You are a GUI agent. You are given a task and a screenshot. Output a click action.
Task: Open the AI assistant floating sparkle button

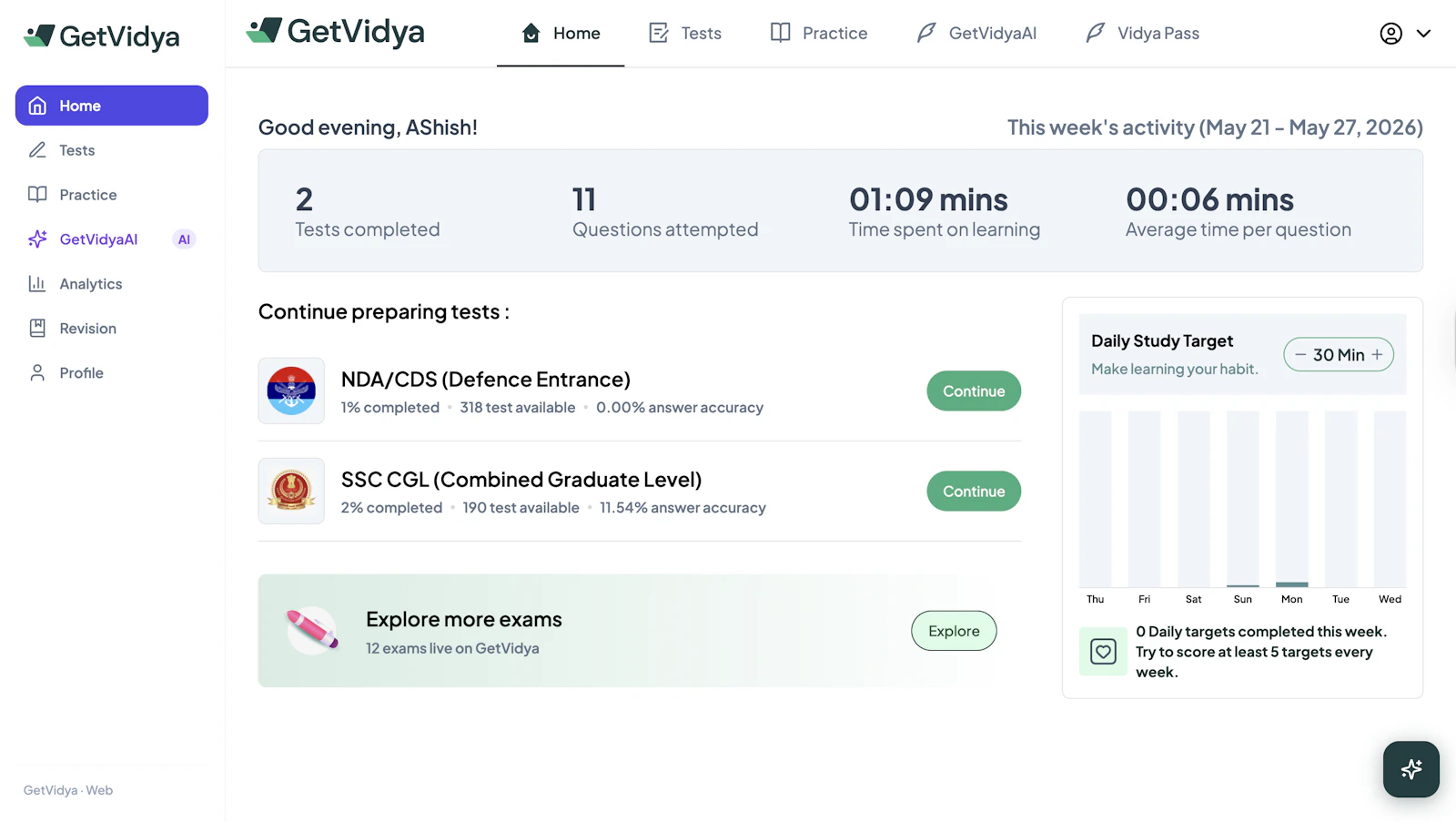pos(1411,769)
